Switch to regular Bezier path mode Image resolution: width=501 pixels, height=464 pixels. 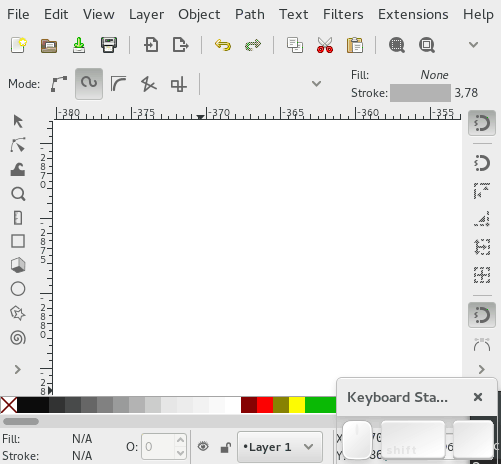(x=59, y=84)
